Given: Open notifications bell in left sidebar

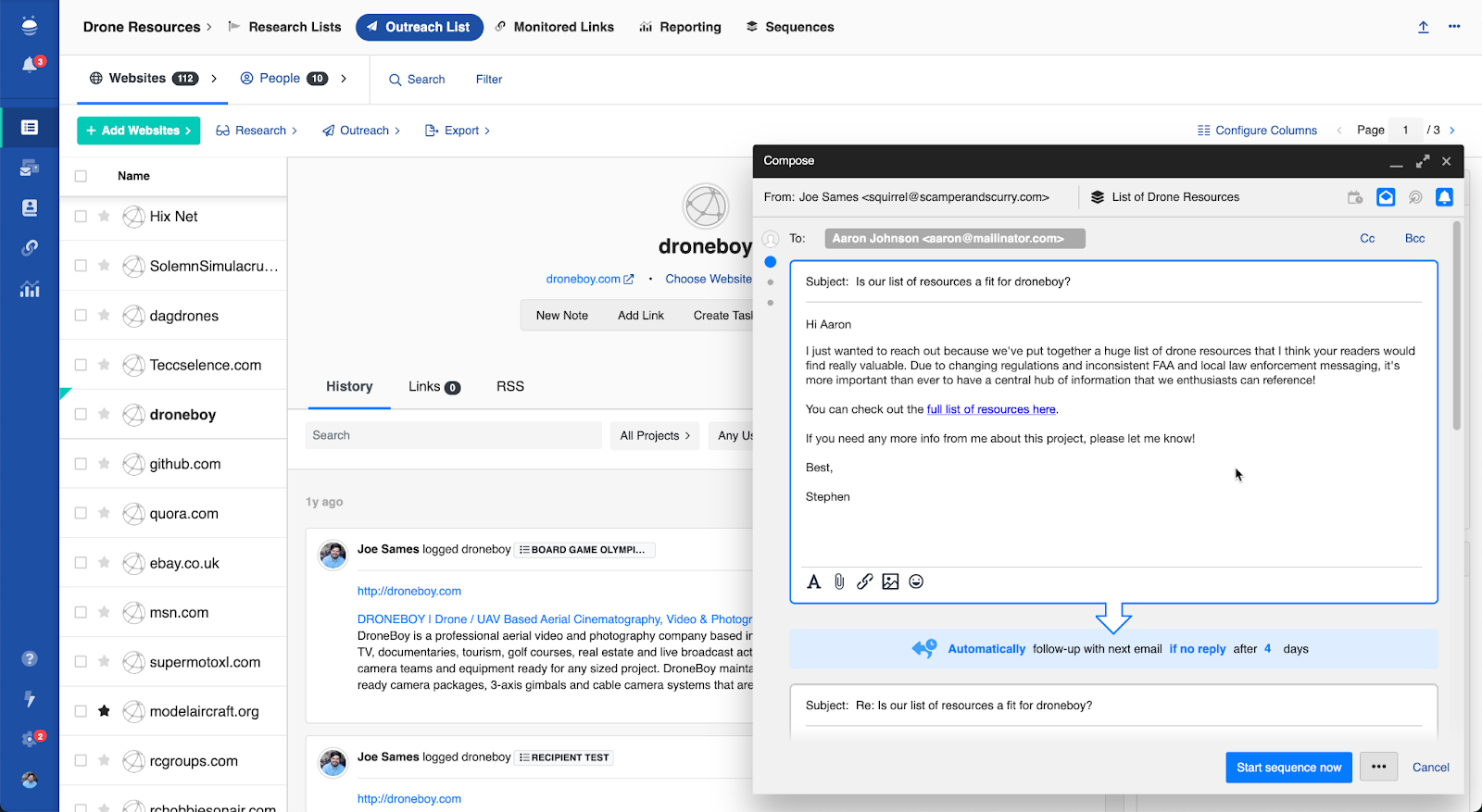Looking at the screenshot, I should click(x=30, y=65).
